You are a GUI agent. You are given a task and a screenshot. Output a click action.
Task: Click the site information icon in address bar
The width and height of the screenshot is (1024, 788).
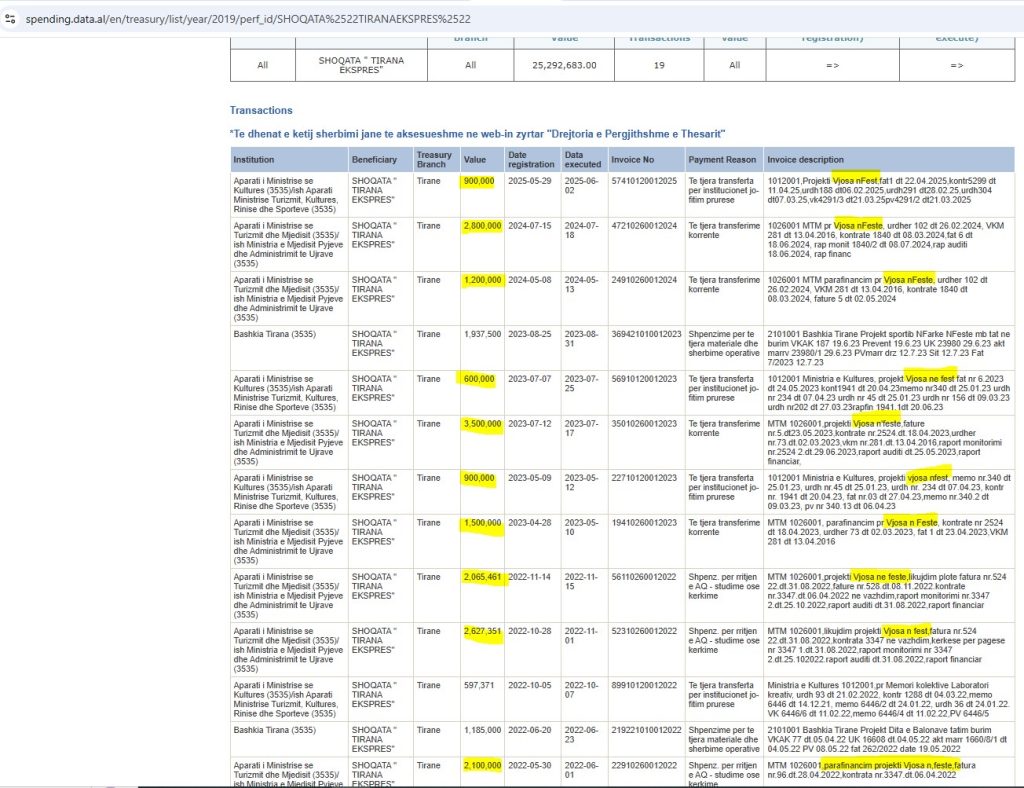10,19
